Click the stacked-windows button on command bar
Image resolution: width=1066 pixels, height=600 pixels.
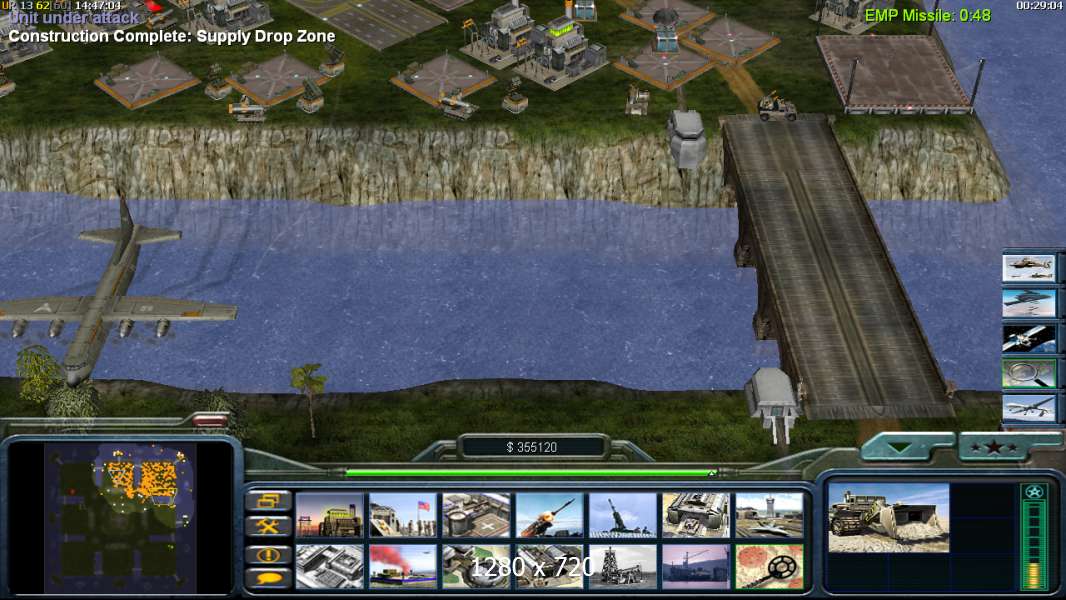pyautogui.click(x=269, y=501)
